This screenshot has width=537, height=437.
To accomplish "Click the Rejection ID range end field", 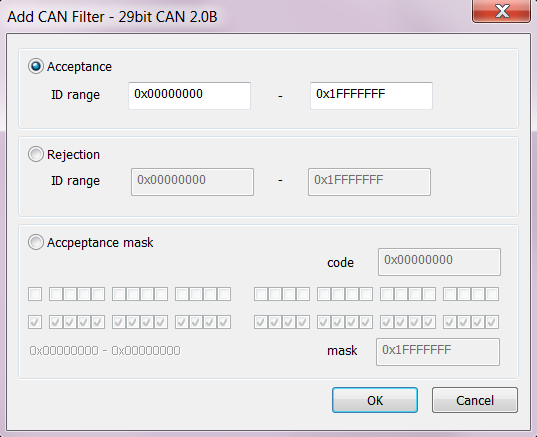I will 369,182.
